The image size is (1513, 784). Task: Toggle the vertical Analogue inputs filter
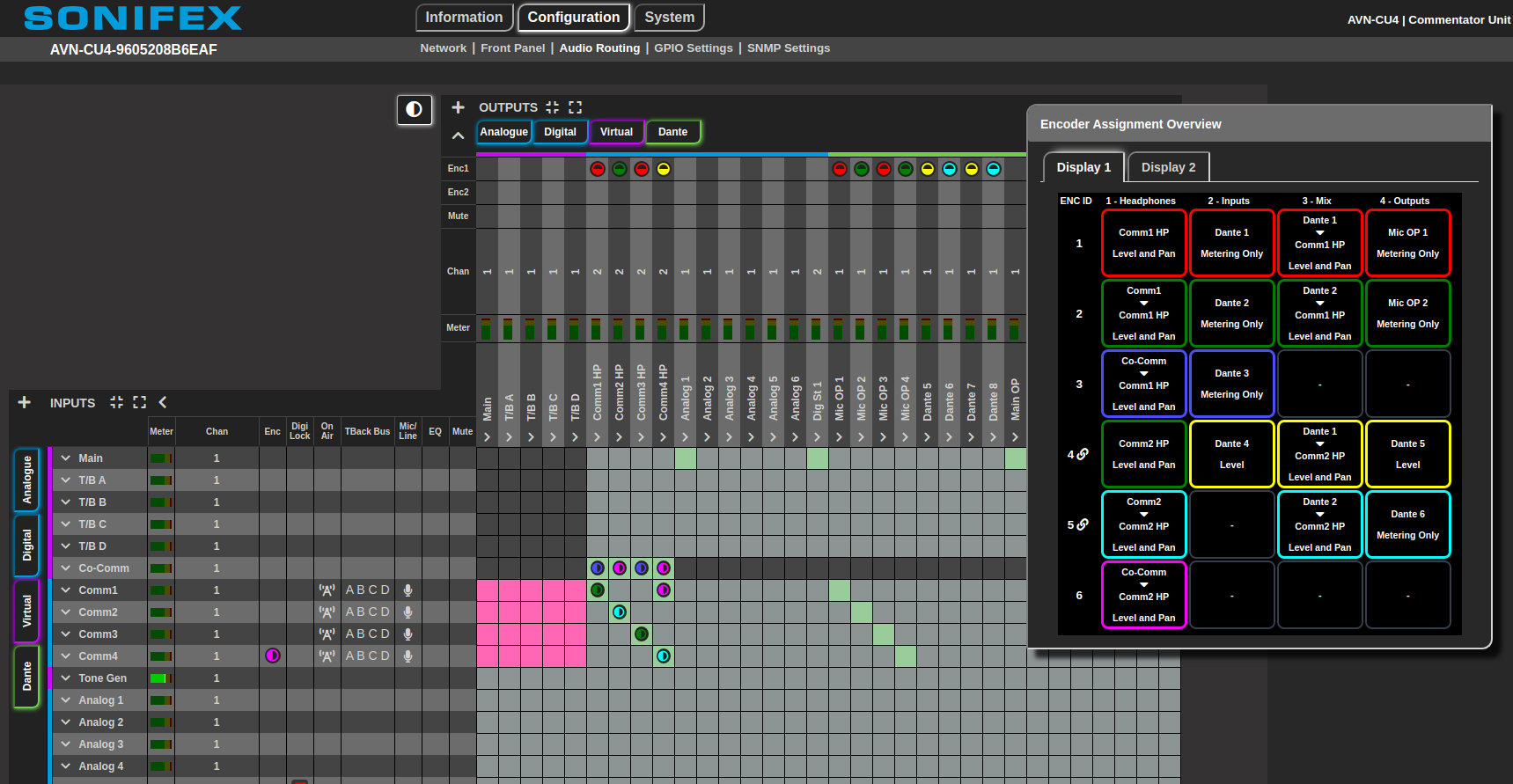(x=26, y=480)
